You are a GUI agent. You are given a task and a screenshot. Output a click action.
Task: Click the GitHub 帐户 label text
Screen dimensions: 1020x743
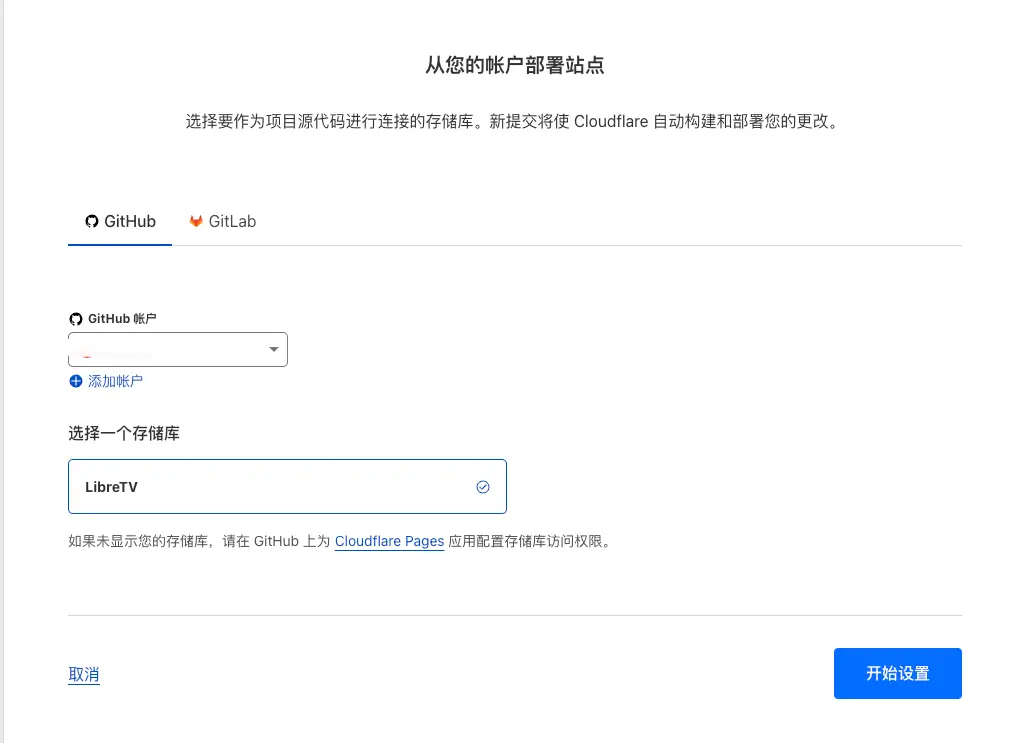122,319
